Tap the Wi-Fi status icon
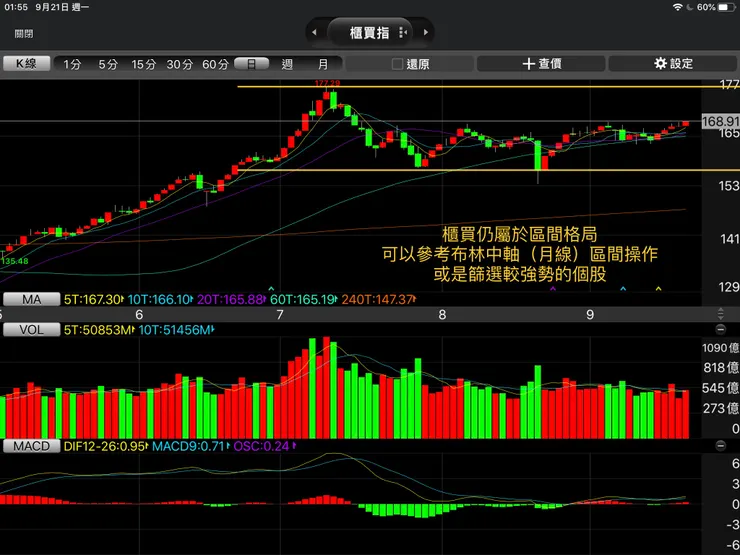The height and width of the screenshot is (555, 740). [x=678, y=7]
